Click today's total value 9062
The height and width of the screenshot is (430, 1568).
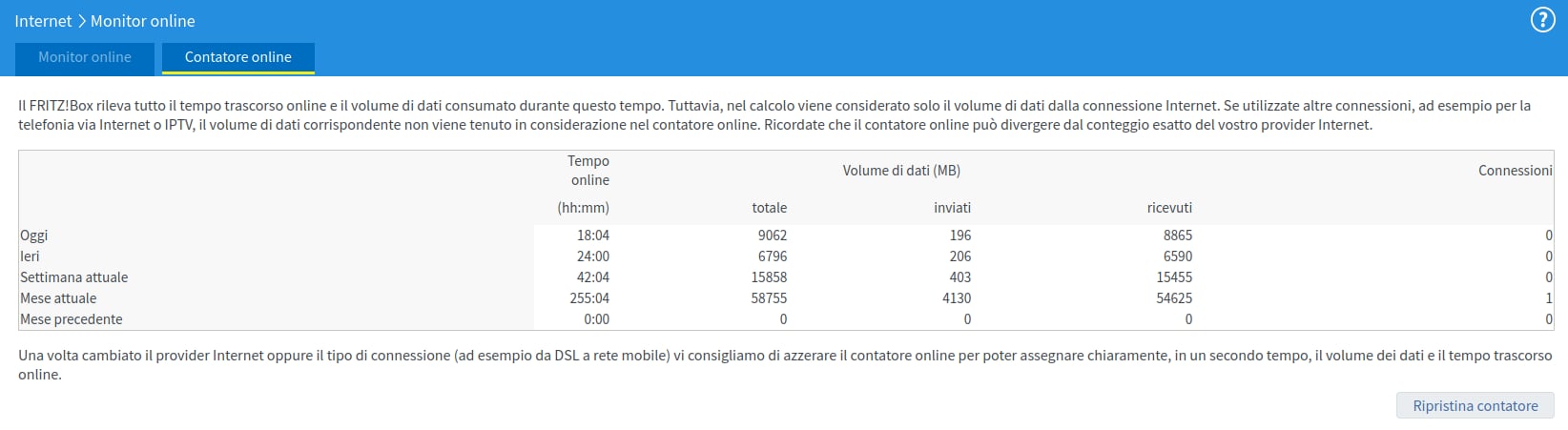click(773, 235)
